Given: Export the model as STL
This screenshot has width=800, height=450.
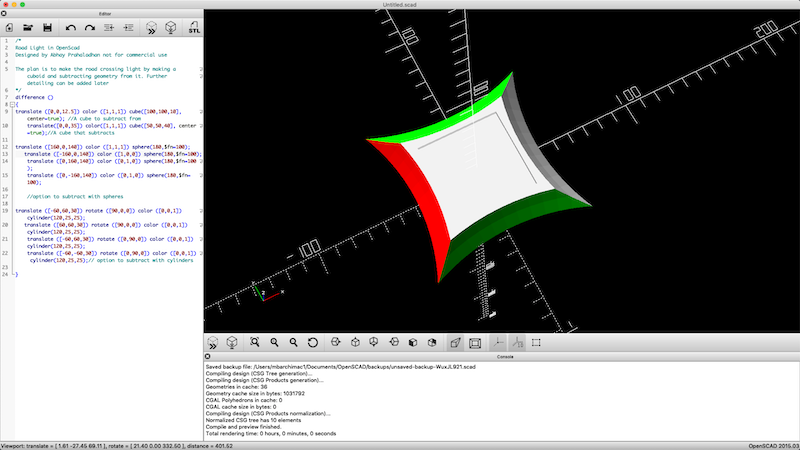Looking at the screenshot, I should 194,28.
